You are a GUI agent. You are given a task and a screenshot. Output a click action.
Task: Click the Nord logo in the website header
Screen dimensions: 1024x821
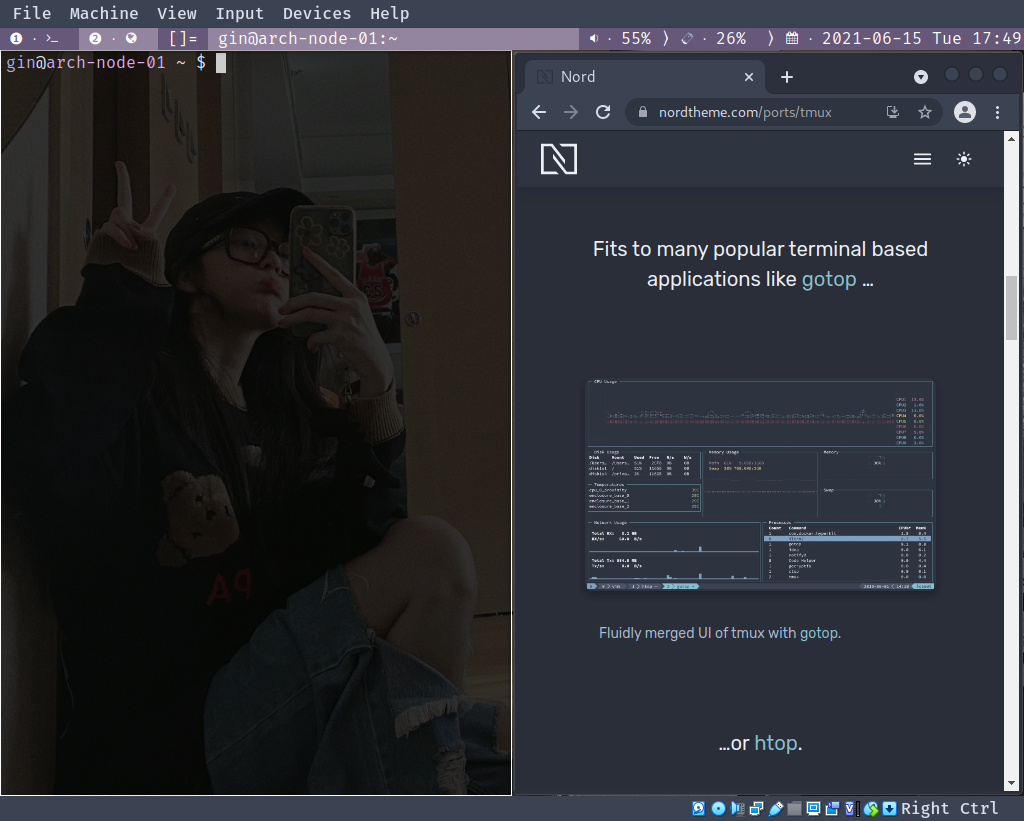558,158
